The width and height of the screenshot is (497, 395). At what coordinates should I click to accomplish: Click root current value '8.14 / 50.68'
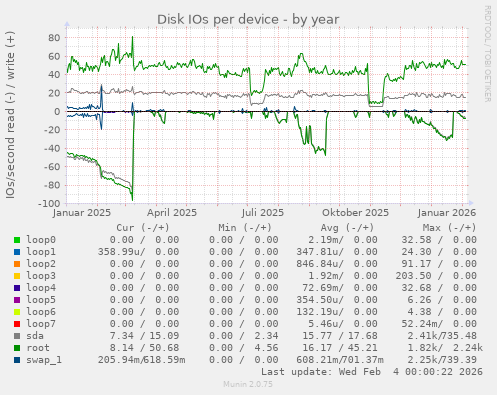click(x=144, y=348)
